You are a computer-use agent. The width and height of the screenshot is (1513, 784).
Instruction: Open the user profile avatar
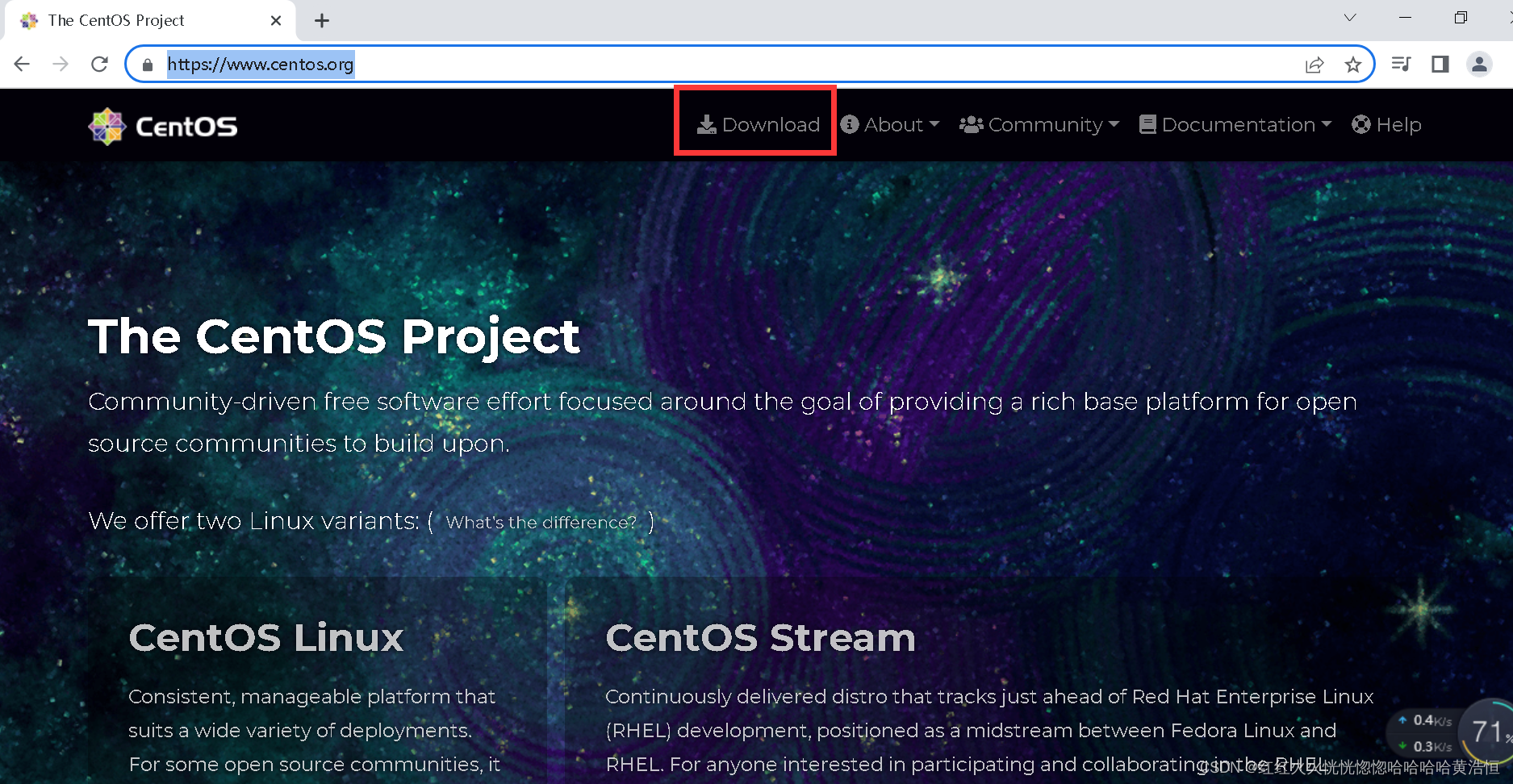pos(1479,64)
